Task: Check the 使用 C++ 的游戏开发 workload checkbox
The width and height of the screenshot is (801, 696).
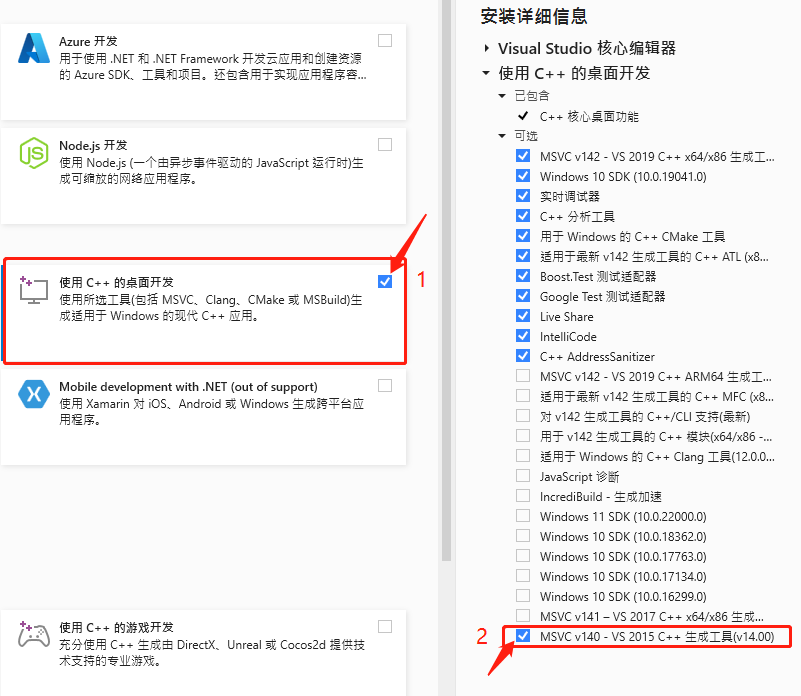Action: [385, 627]
